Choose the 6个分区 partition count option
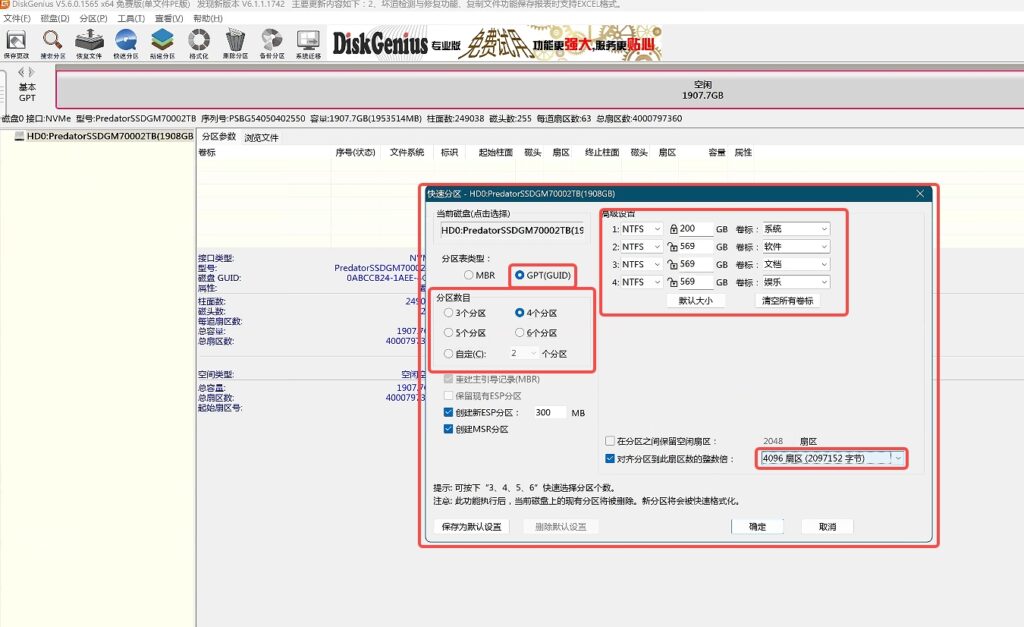 (x=520, y=333)
